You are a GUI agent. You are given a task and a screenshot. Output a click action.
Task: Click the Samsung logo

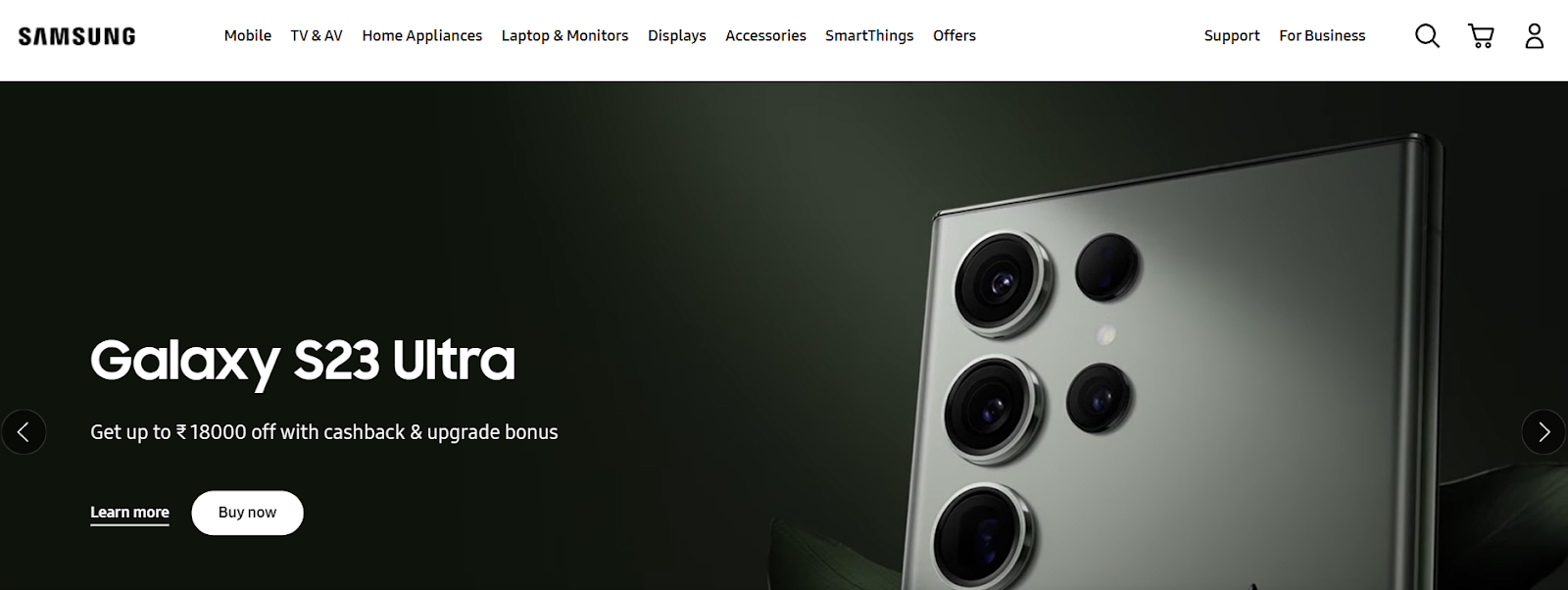tap(77, 36)
